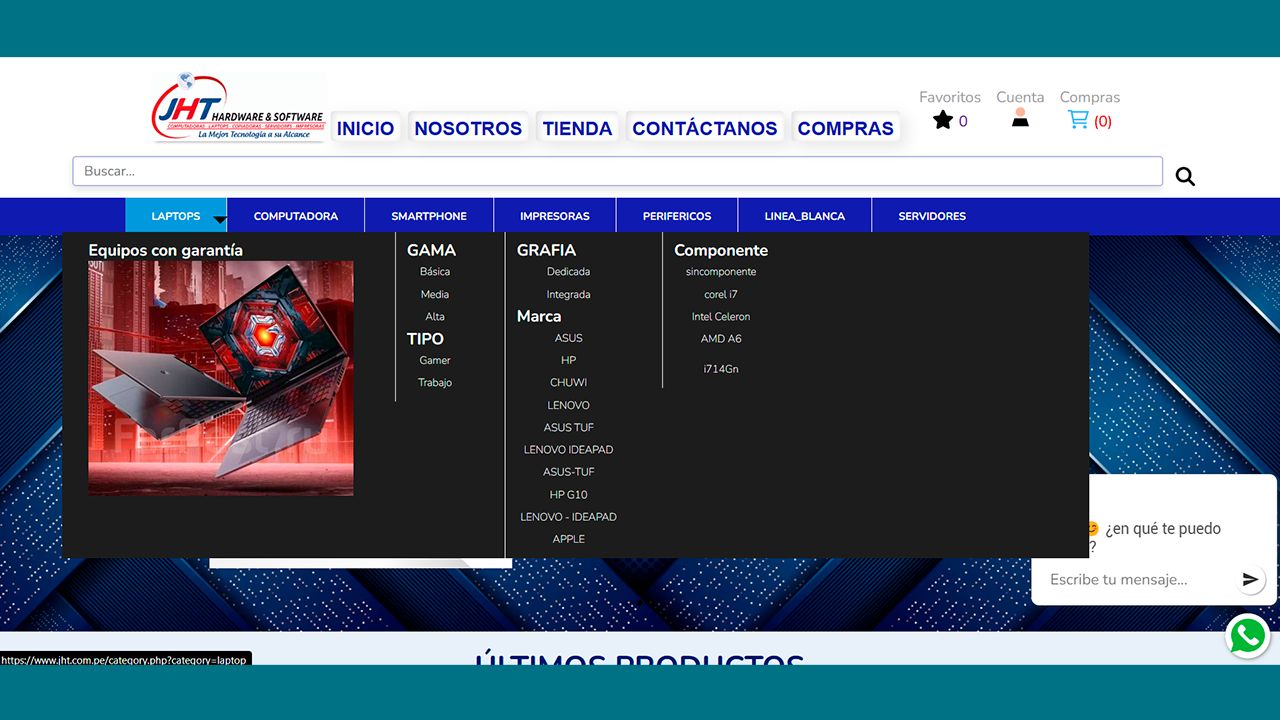Filter by Alta gama
Image resolution: width=1280 pixels, height=720 pixels.
[x=435, y=317]
